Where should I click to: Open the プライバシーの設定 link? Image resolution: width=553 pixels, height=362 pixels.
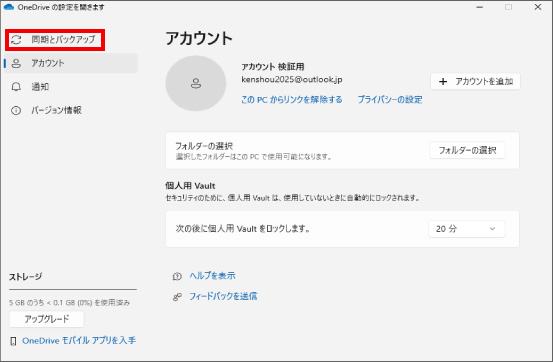tap(390, 99)
